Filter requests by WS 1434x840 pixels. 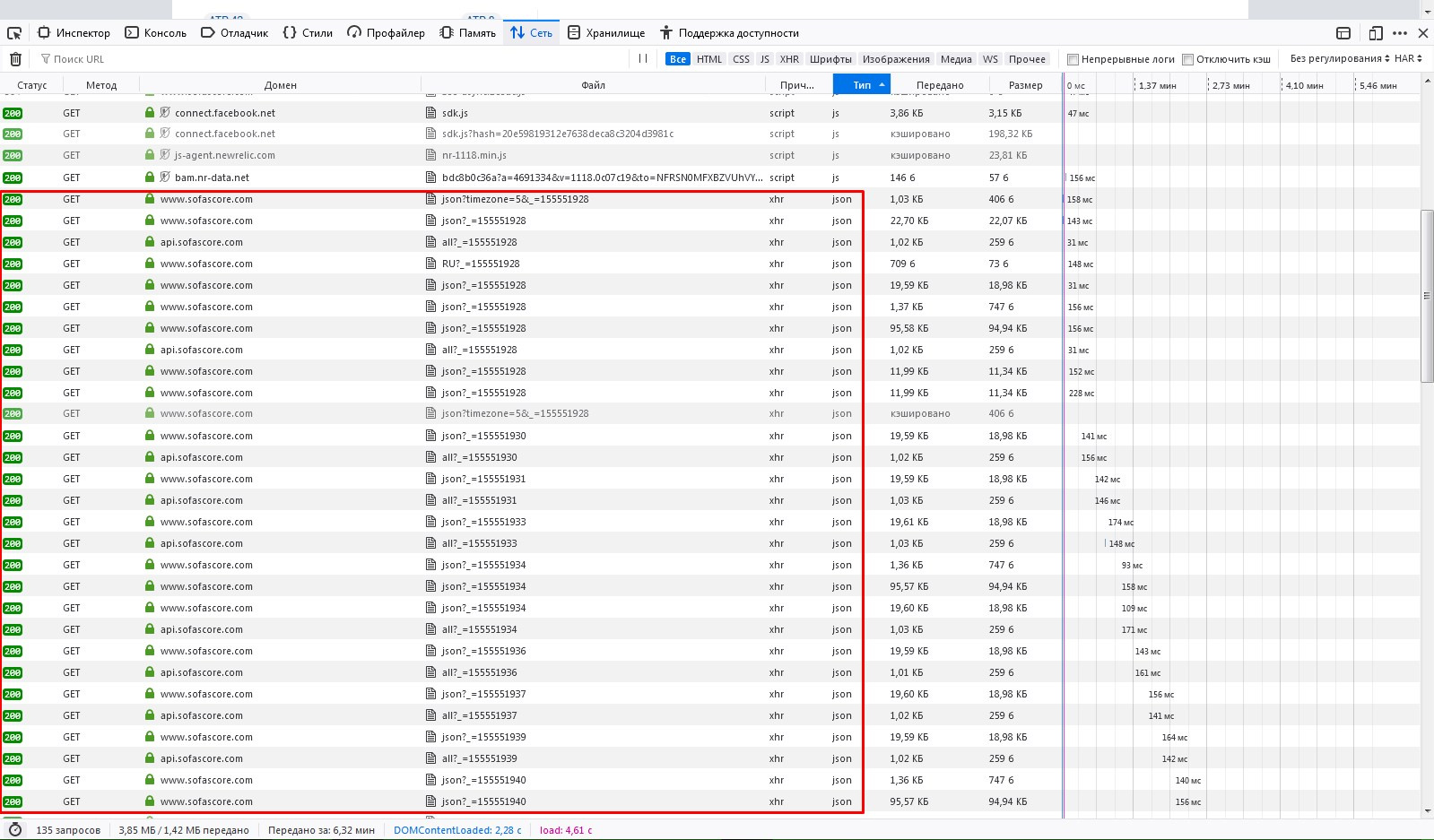pos(990,59)
